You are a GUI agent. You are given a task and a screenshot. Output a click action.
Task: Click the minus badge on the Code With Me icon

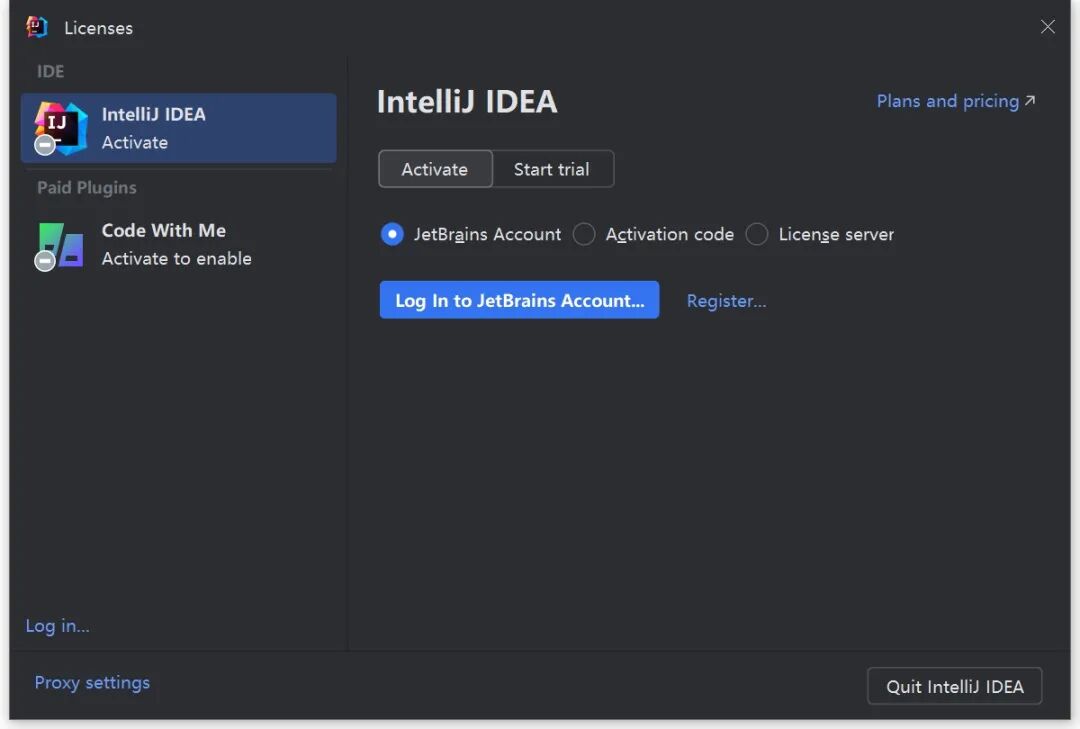45,261
